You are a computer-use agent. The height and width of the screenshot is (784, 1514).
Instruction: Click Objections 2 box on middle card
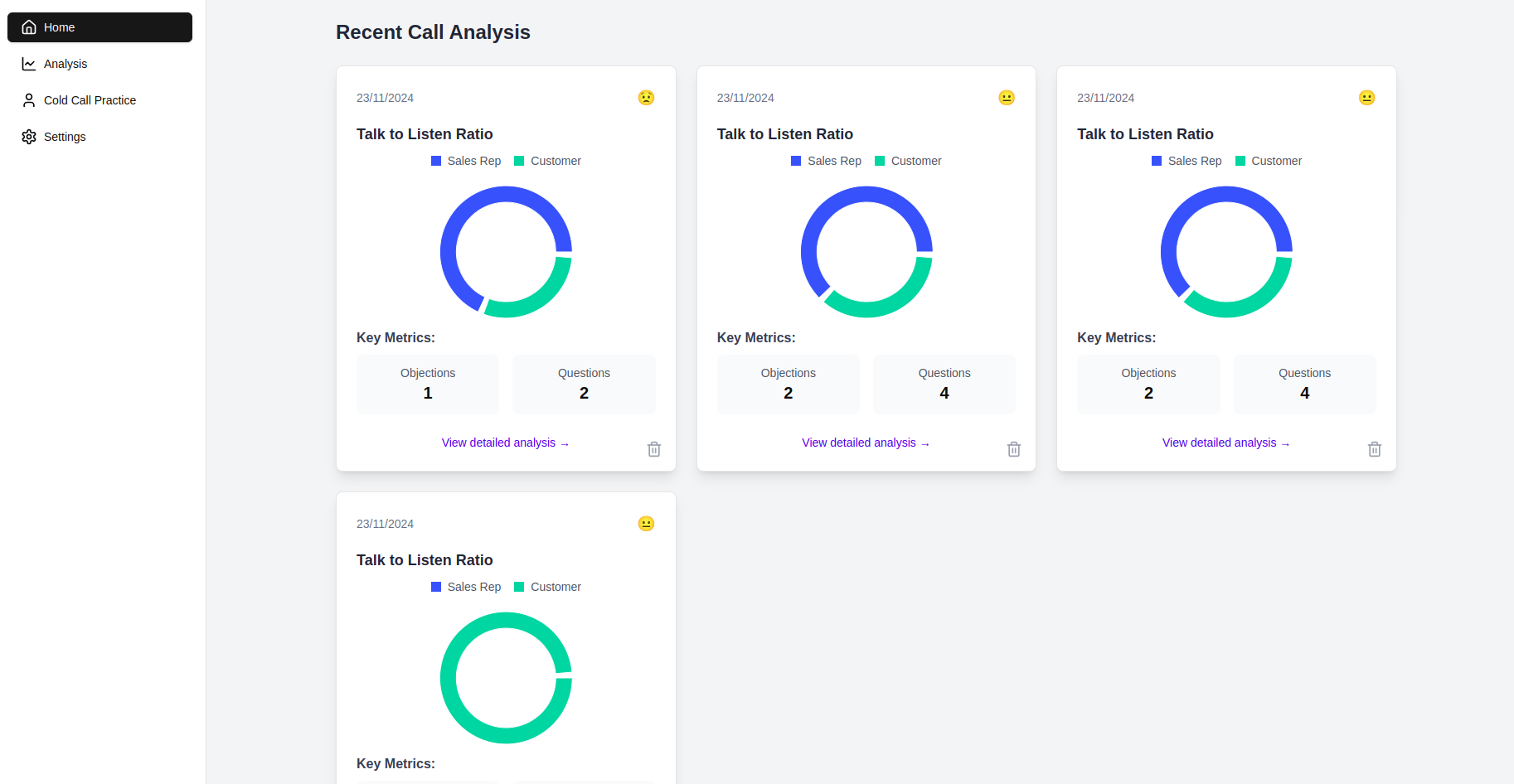[x=789, y=385]
